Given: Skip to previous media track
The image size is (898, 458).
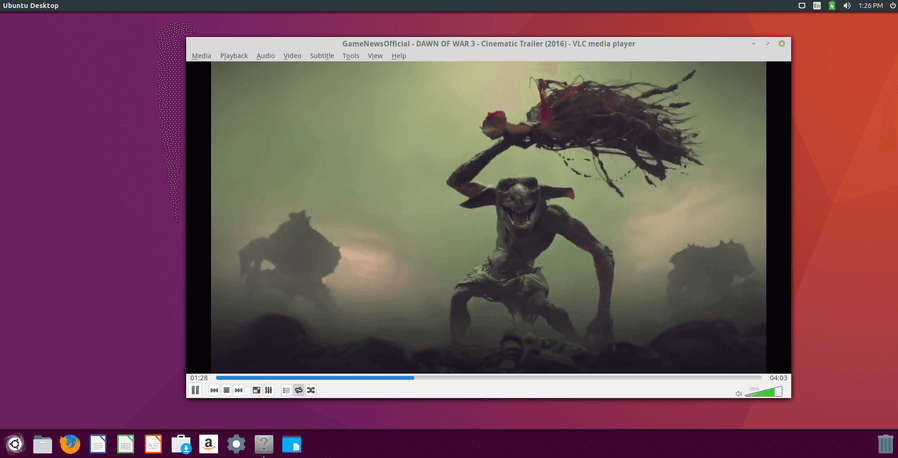Looking at the screenshot, I should coord(214,390).
